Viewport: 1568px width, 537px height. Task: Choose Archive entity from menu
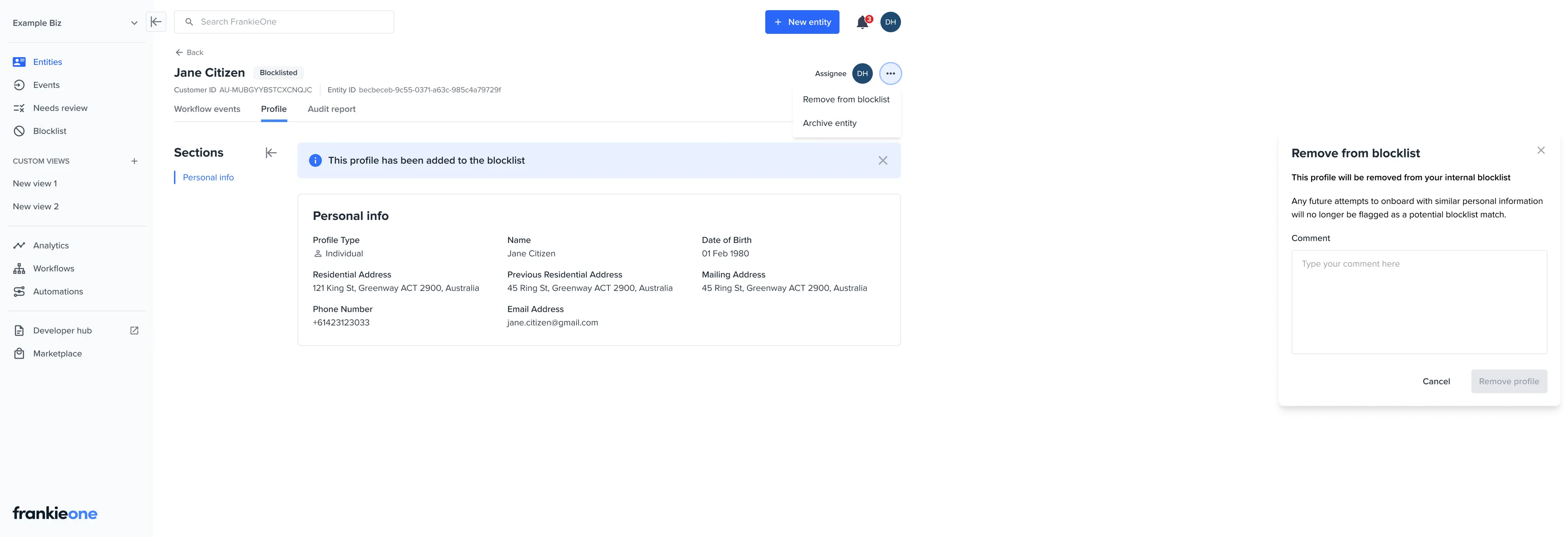tap(829, 123)
